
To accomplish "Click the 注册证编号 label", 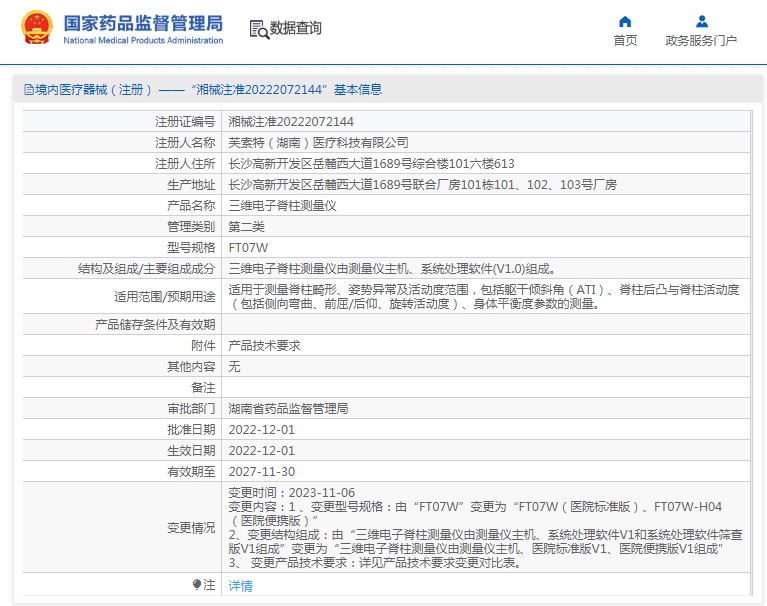I will (185, 121).
